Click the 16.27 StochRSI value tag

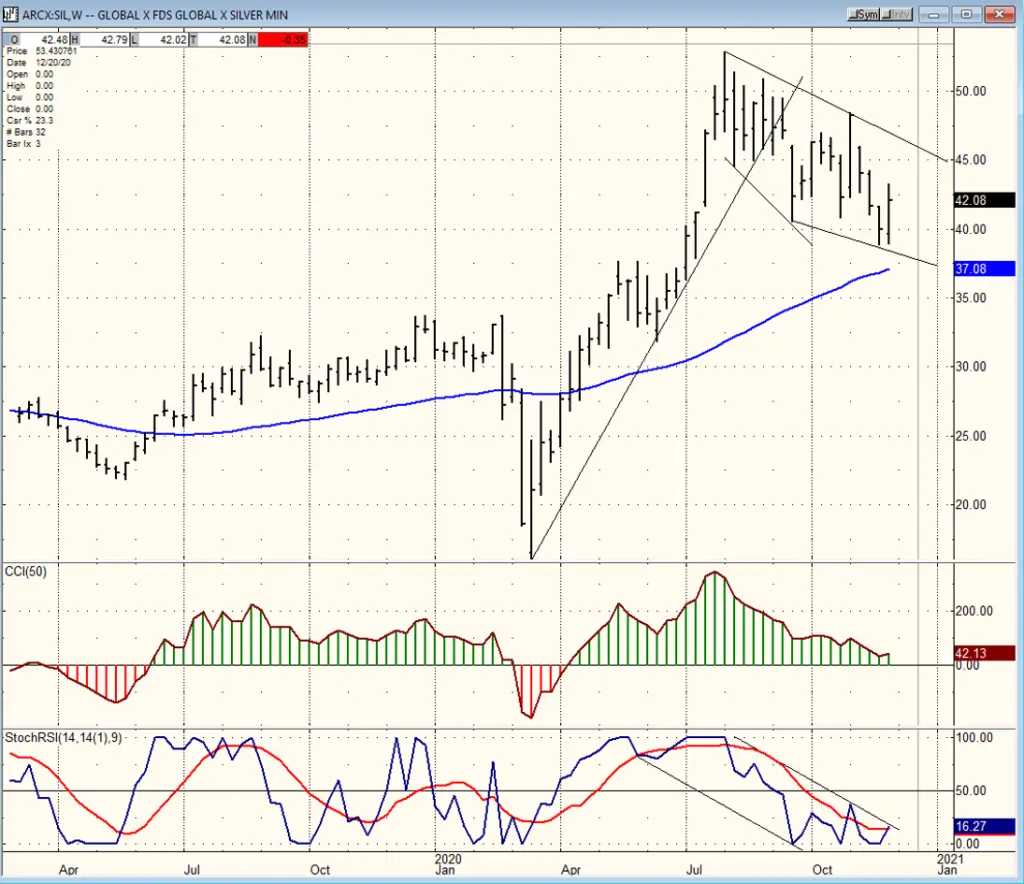point(984,827)
